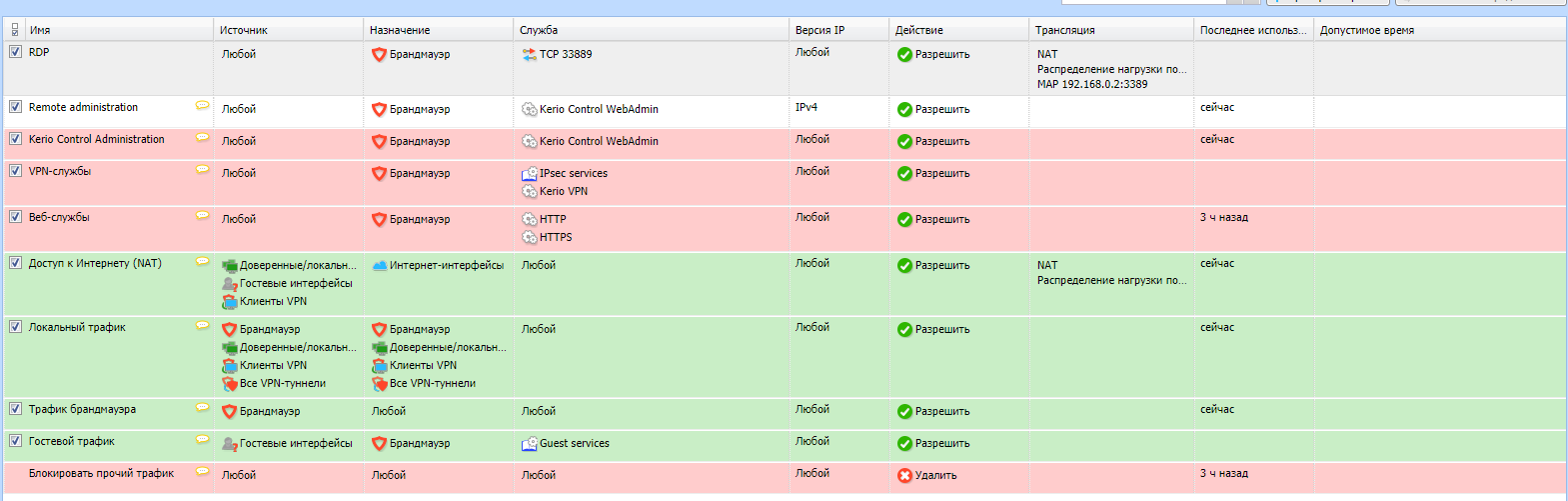Toggle the RDP rule checkbox
The width and height of the screenshot is (1568, 501).
click(x=15, y=52)
